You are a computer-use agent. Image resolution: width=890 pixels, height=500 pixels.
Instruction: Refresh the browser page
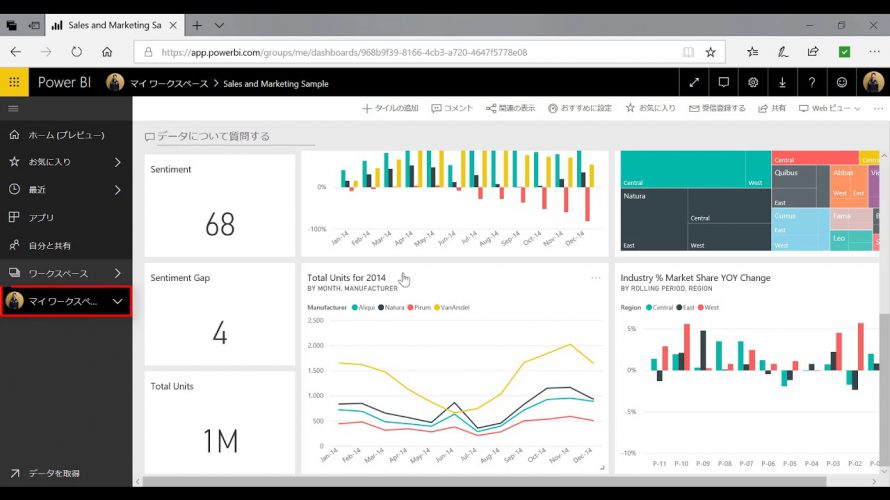click(x=76, y=52)
